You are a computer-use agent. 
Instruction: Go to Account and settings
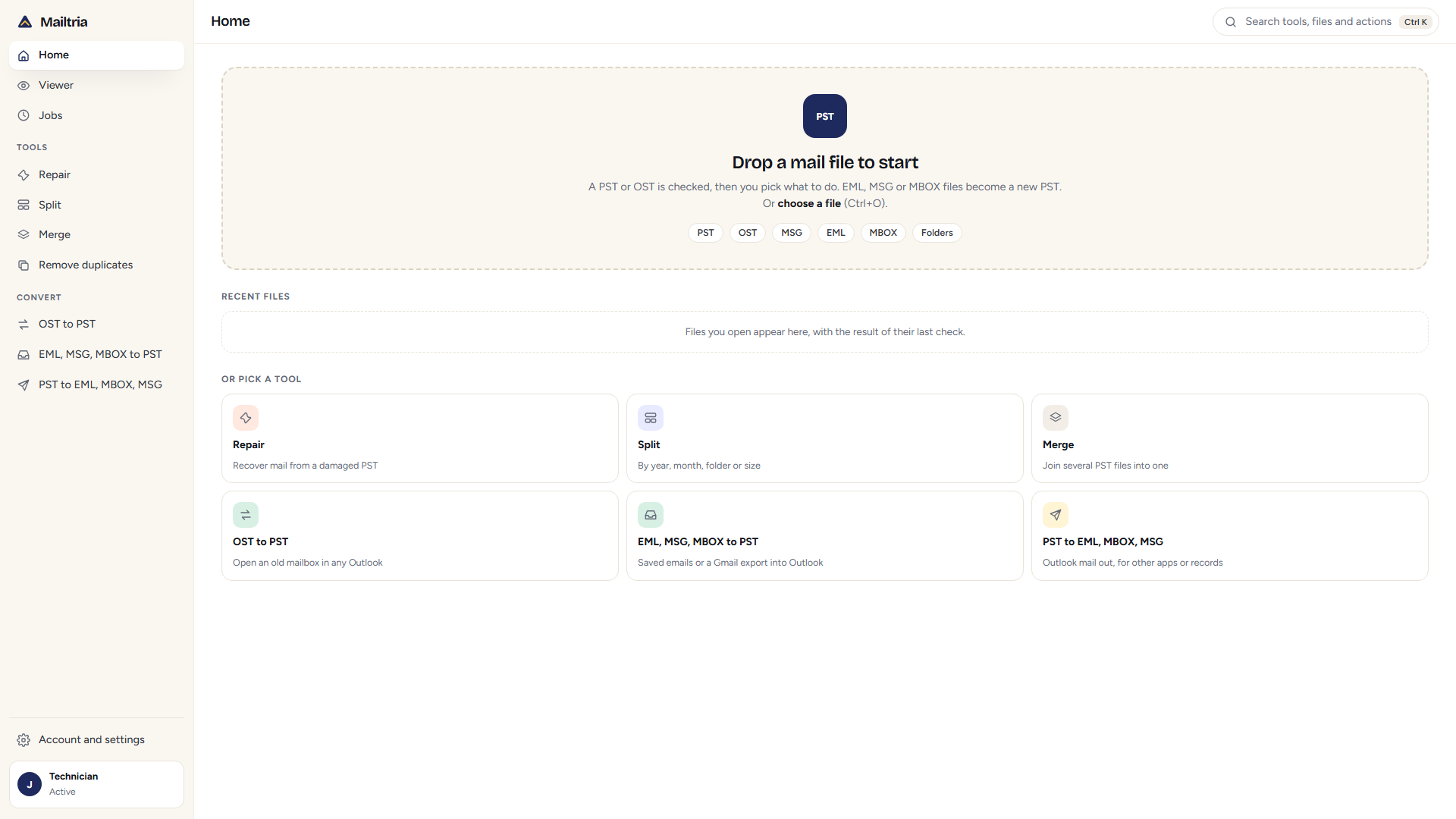tap(96, 740)
